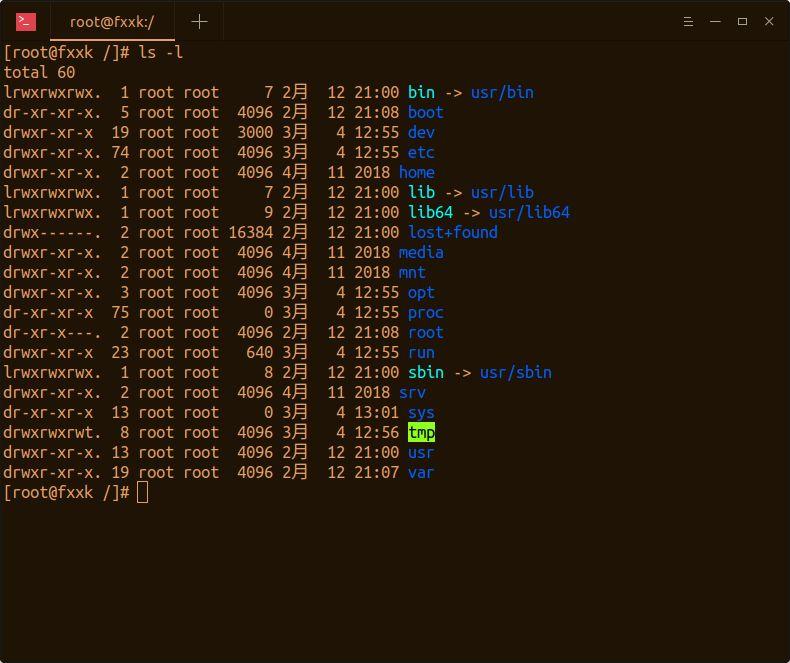
Task: Select the root@fxxk:/ tab
Action: [x=112, y=22]
